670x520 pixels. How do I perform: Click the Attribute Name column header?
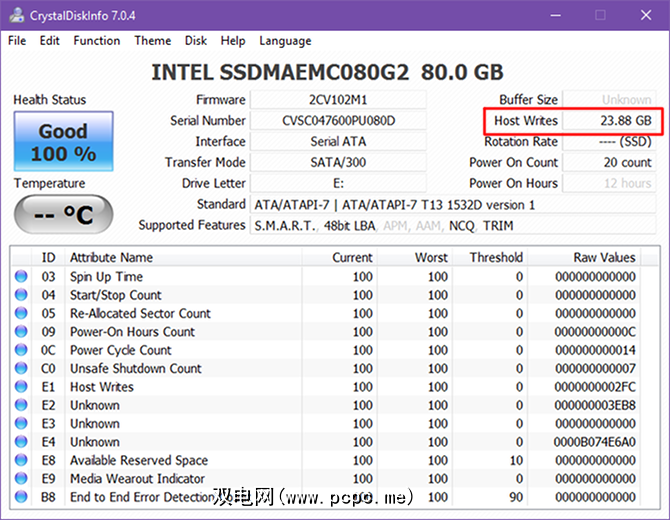tap(111, 257)
